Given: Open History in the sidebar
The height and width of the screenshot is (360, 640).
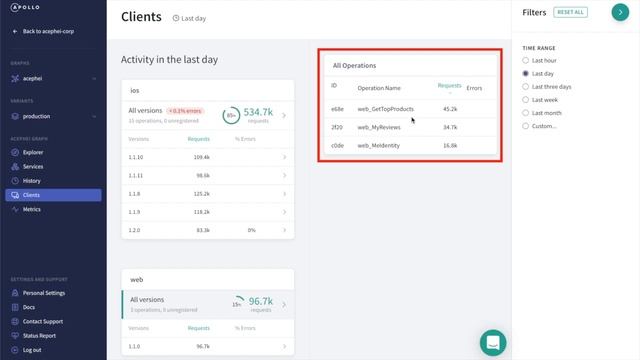Looking at the screenshot, I should coord(32,181).
